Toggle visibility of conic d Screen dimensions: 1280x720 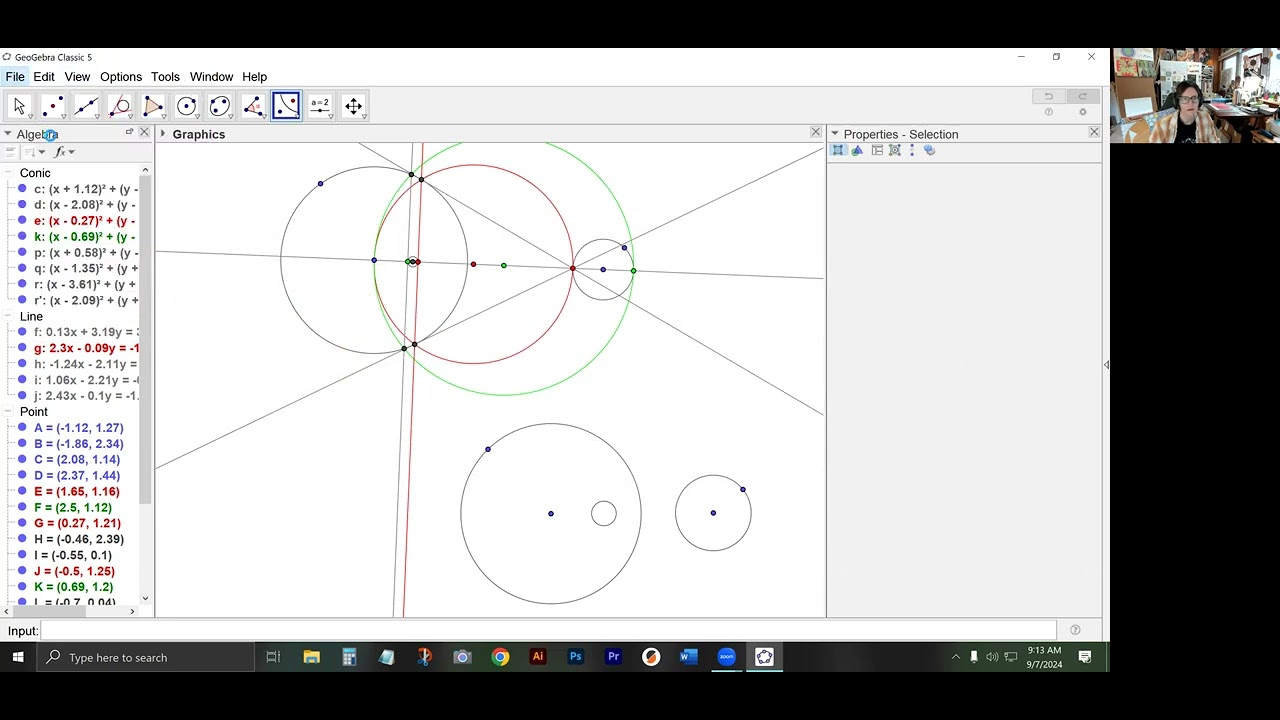click(22, 205)
